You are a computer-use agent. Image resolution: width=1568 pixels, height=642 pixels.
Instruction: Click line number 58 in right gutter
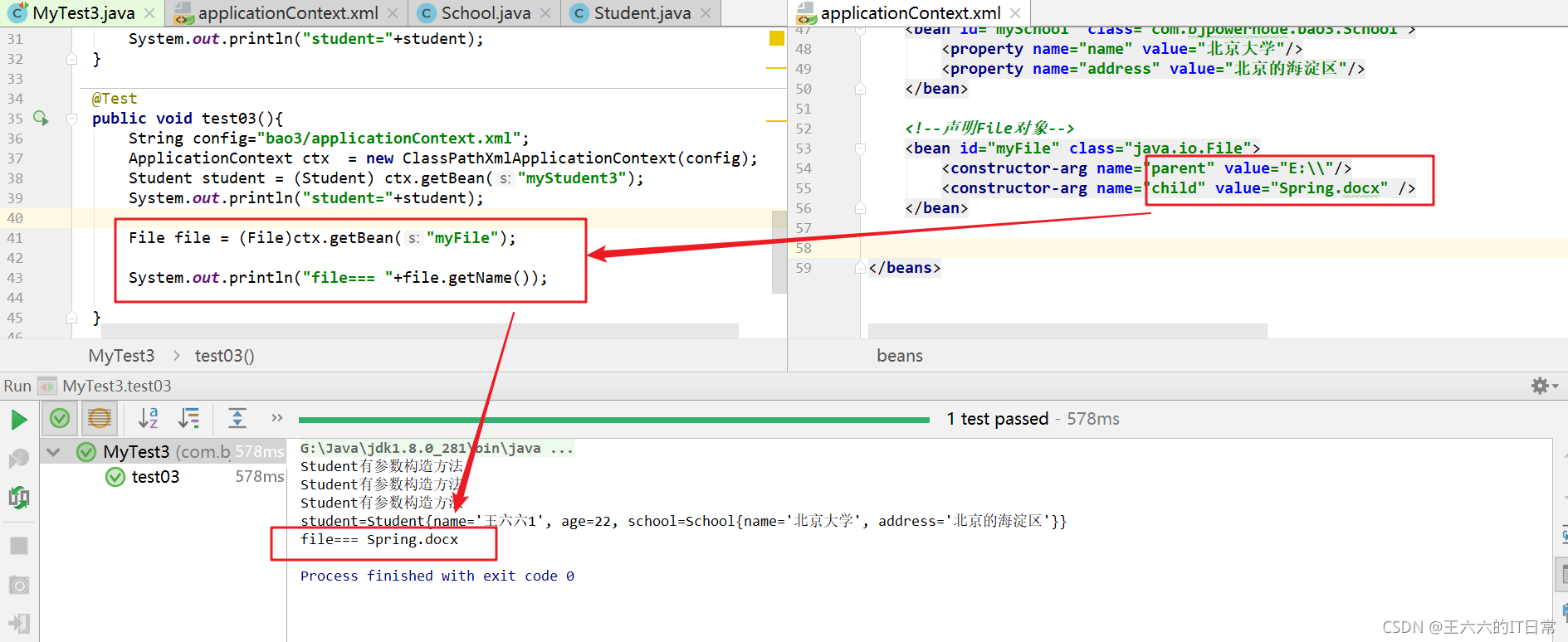click(804, 248)
